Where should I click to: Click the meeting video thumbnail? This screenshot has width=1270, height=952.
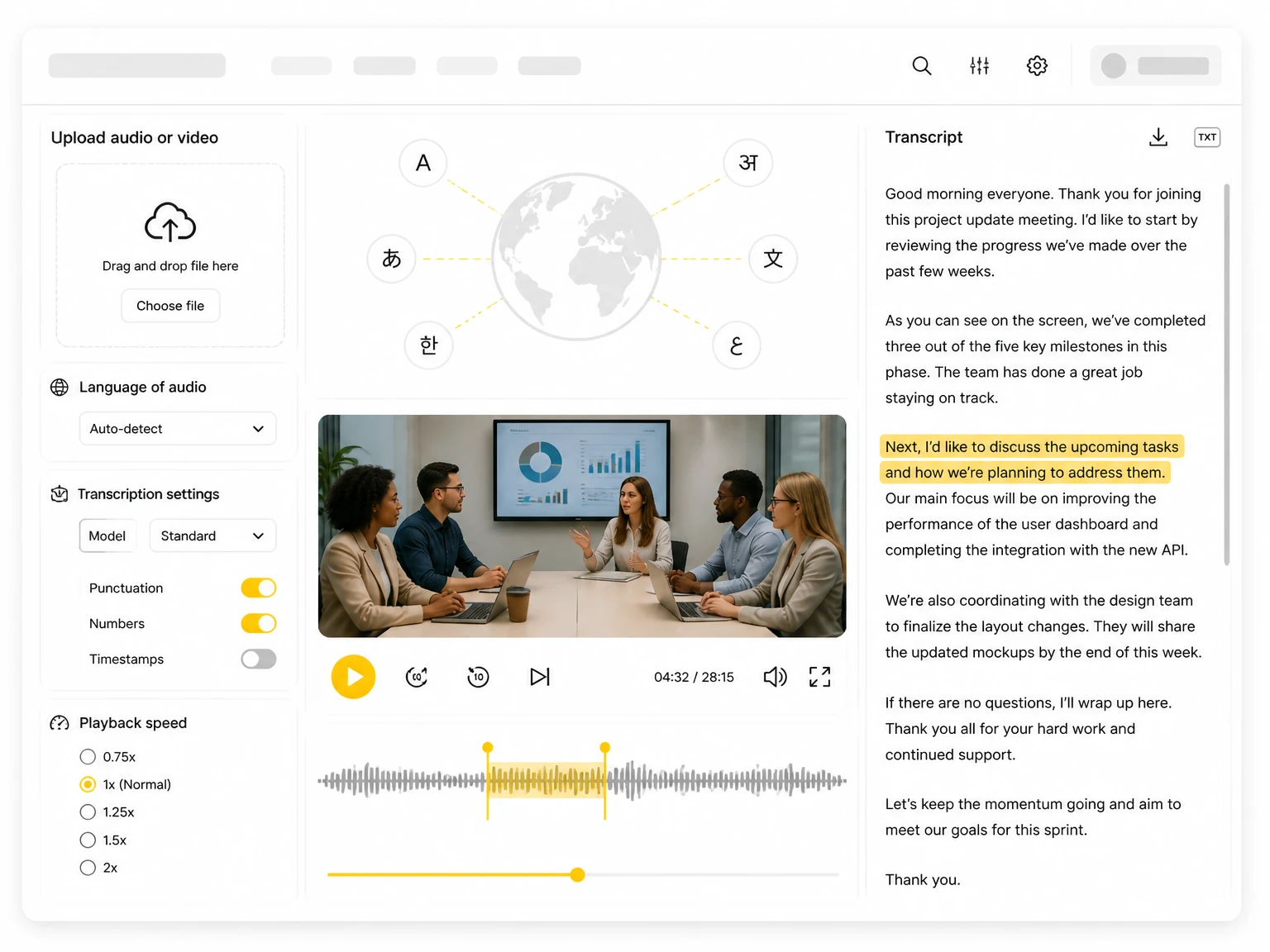click(x=582, y=526)
